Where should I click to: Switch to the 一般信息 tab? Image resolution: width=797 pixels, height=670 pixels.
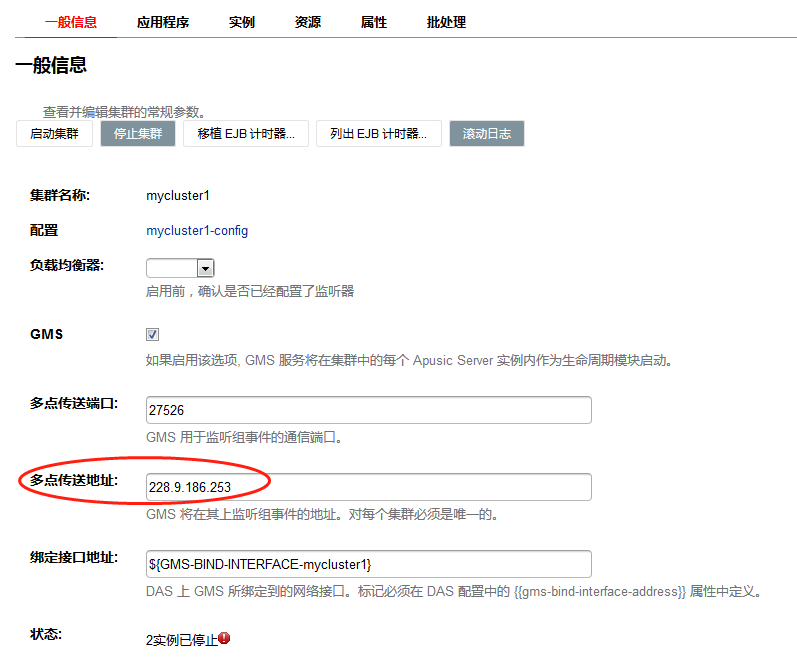pyautogui.click(x=71, y=22)
